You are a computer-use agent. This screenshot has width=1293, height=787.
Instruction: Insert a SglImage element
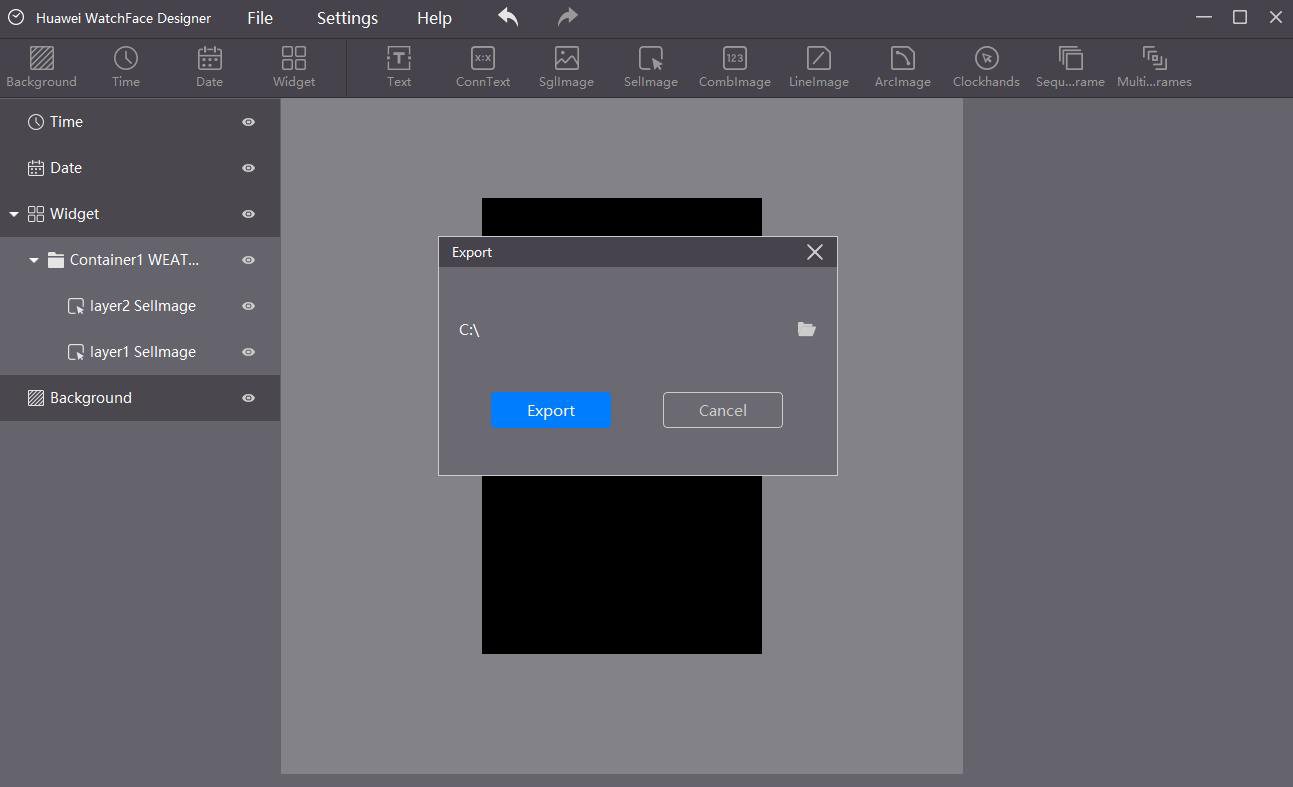point(566,67)
